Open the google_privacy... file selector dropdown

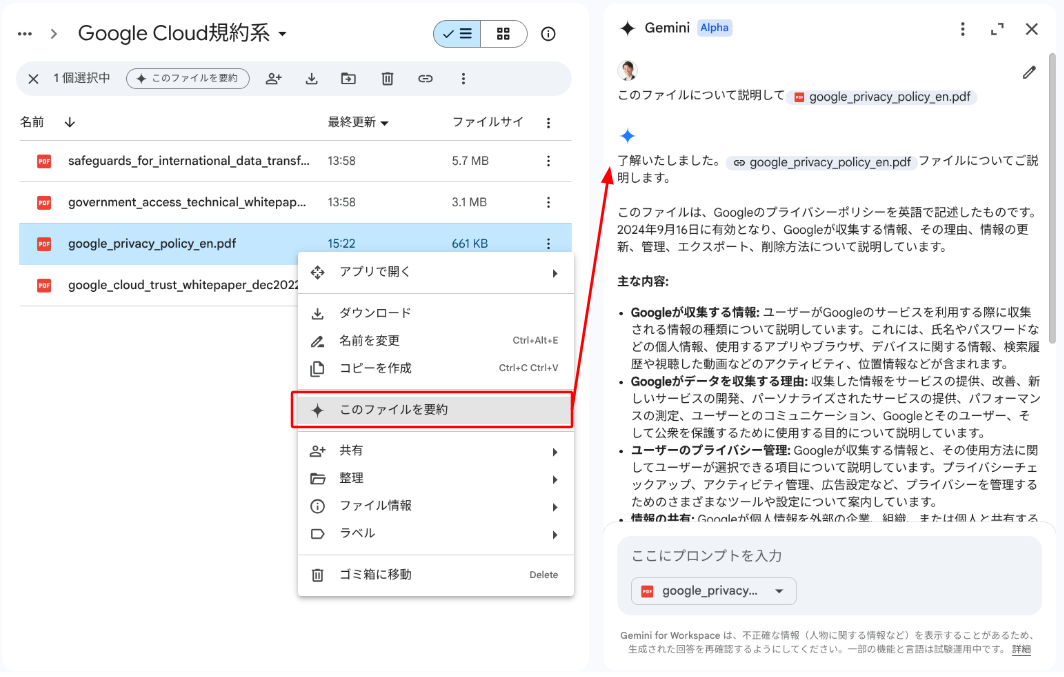tap(714, 591)
